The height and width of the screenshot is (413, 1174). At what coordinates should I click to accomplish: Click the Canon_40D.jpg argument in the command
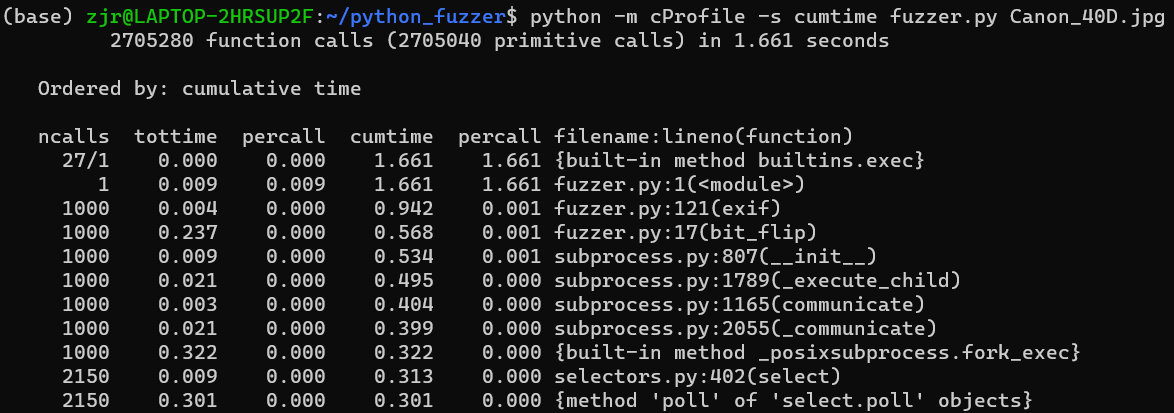pyautogui.click(x=1089, y=17)
